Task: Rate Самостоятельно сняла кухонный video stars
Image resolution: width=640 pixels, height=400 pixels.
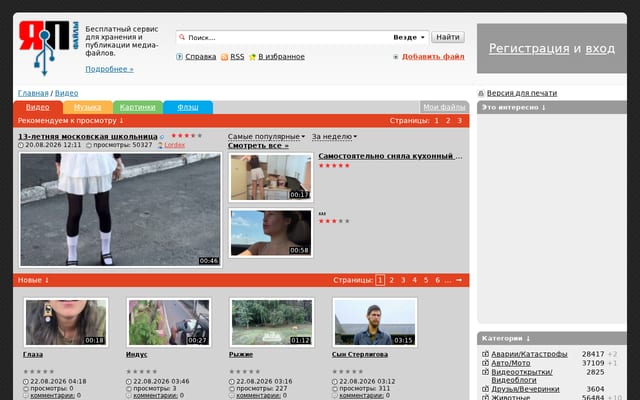Action: click(334, 165)
